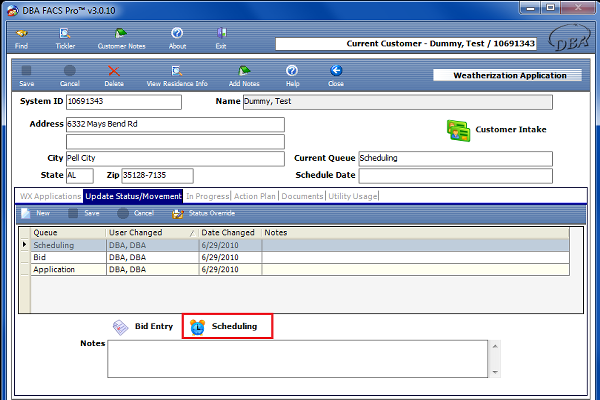The width and height of the screenshot is (600, 400).
Task: Switch to WX Applications tab
Action: [x=50, y=196]
